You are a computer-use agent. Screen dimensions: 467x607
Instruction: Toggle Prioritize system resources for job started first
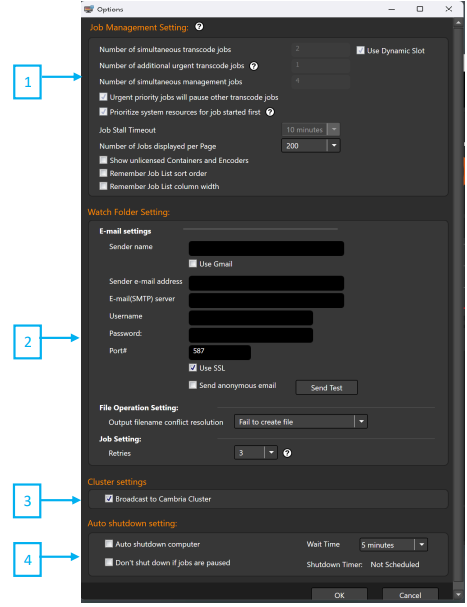pos(103,112)
